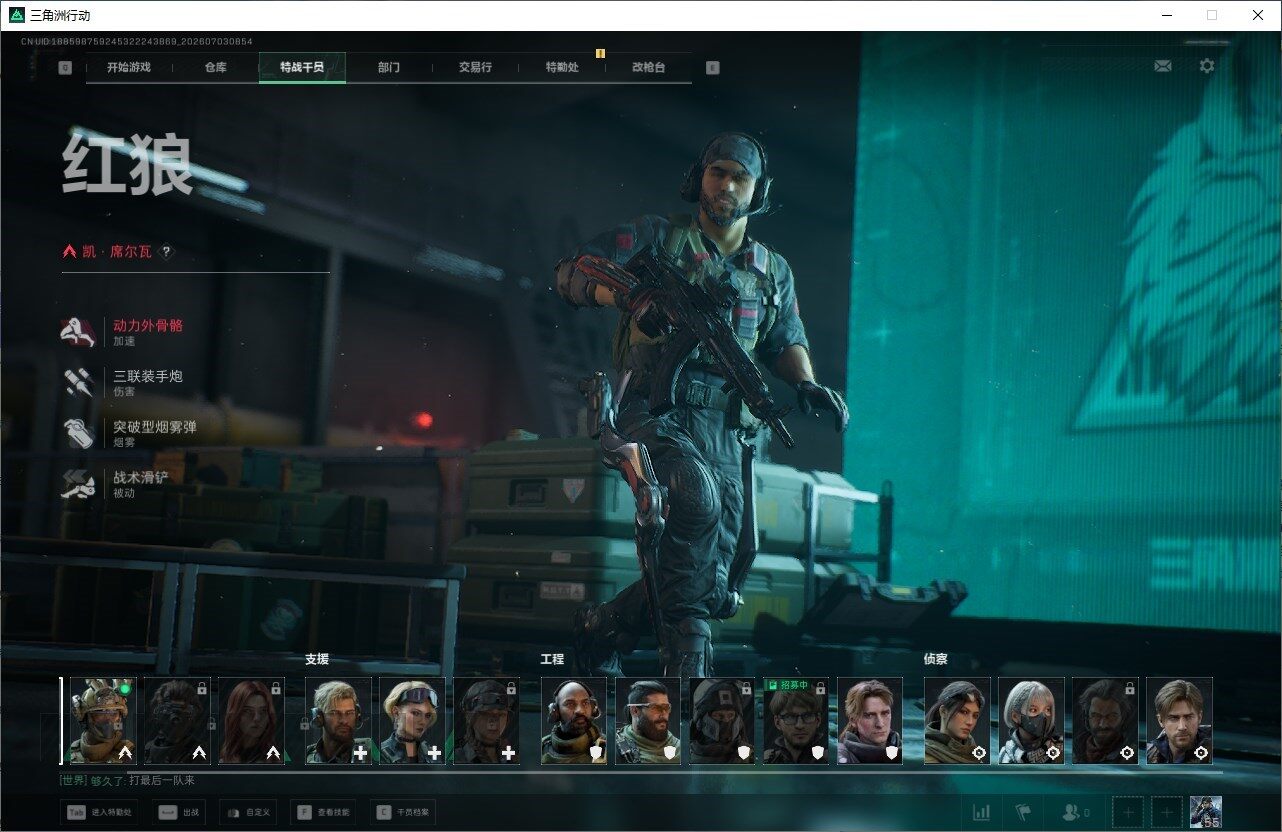Open the settings gear icon

tap(1207, 66)
